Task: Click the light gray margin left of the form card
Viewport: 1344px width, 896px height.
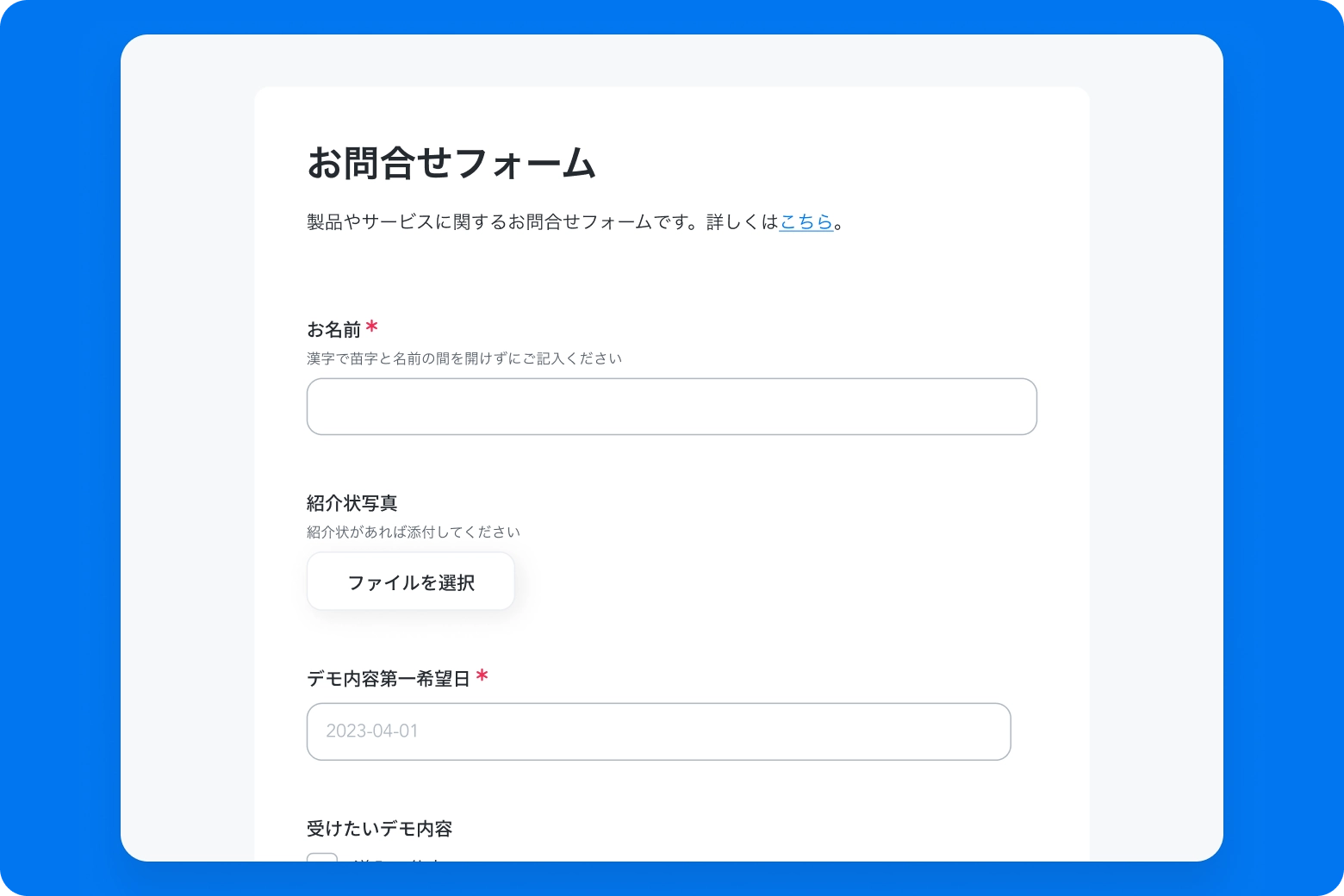Action: click(187, 448)
